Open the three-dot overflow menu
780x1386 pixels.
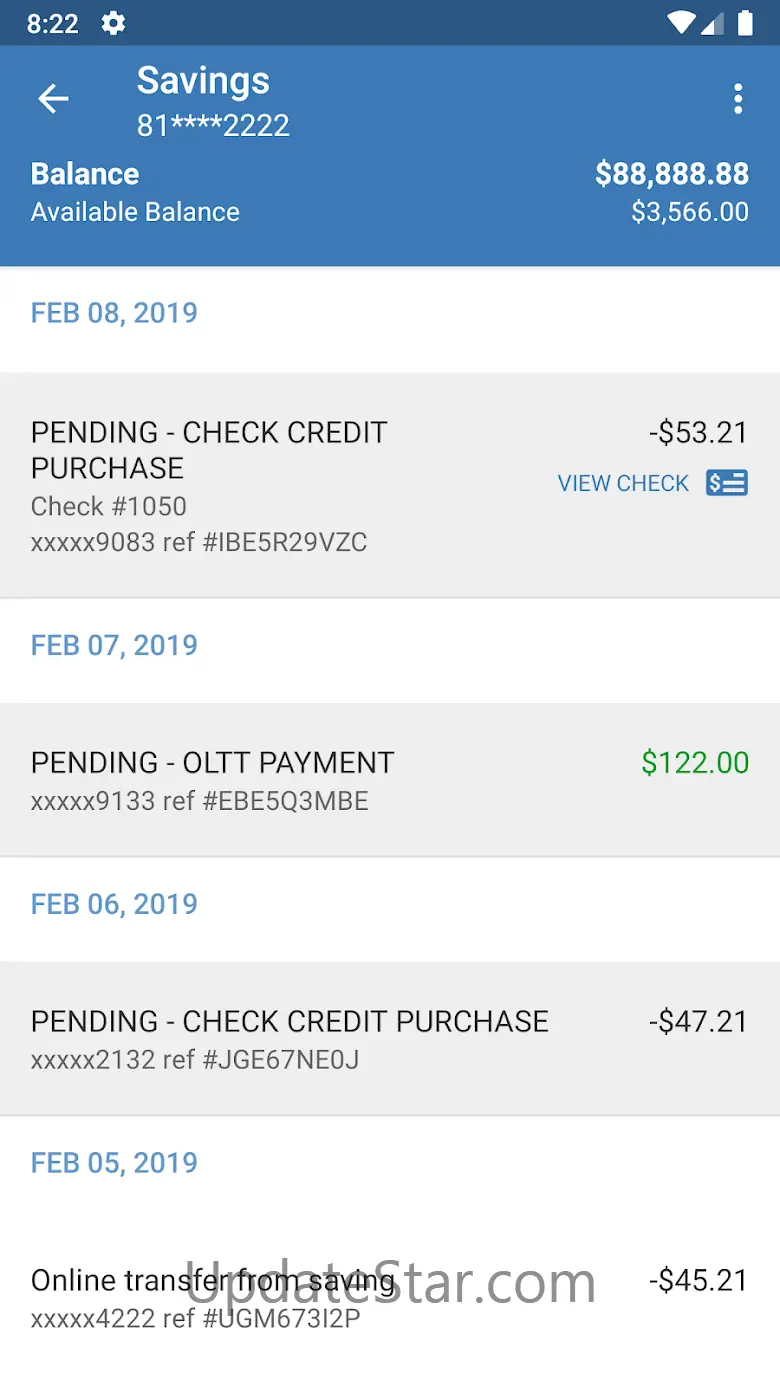[738, 98]
